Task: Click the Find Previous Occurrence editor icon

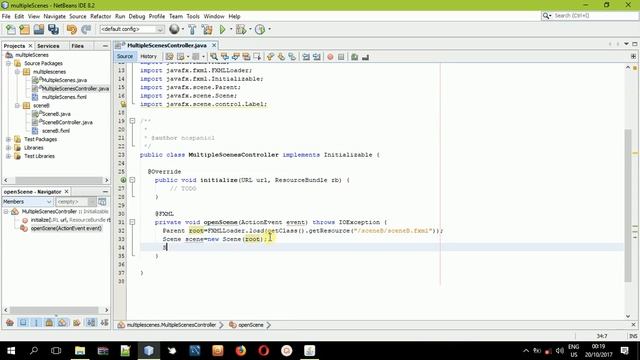Action: [224, 57]
